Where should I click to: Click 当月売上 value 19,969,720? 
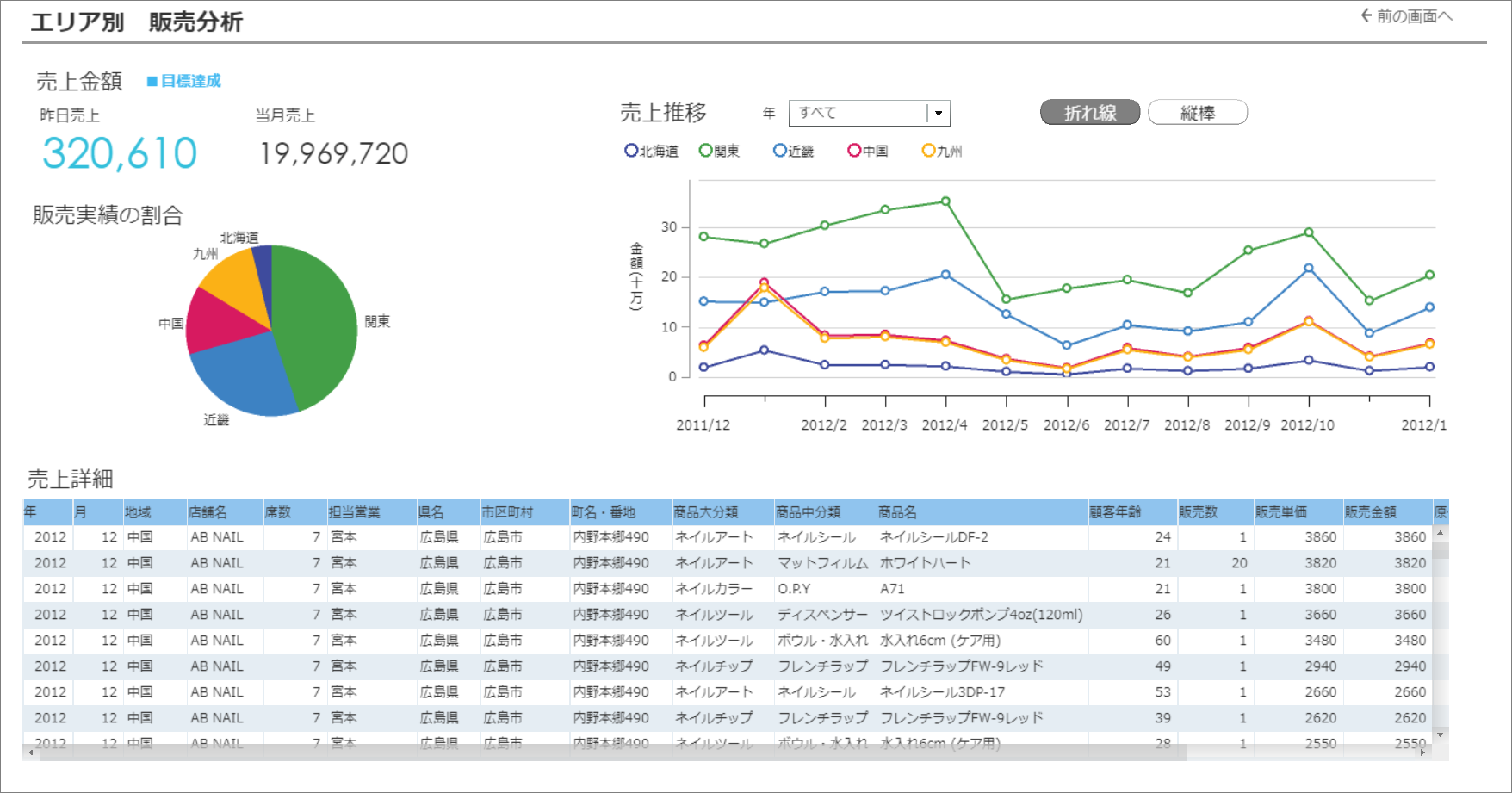[x=333, y=154]
